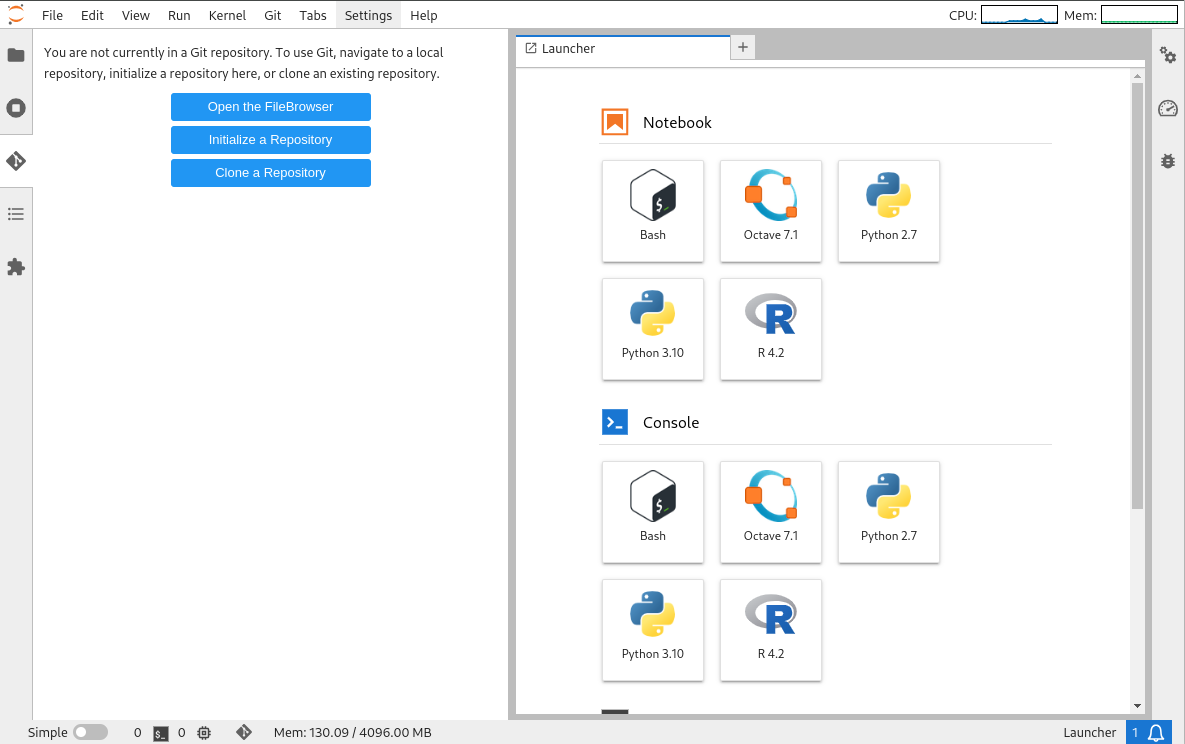Click the kernel chip icon in status bar

point(204,733)
